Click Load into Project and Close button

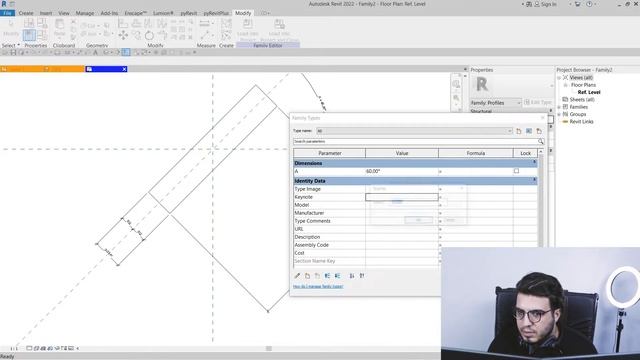[279, 31]
